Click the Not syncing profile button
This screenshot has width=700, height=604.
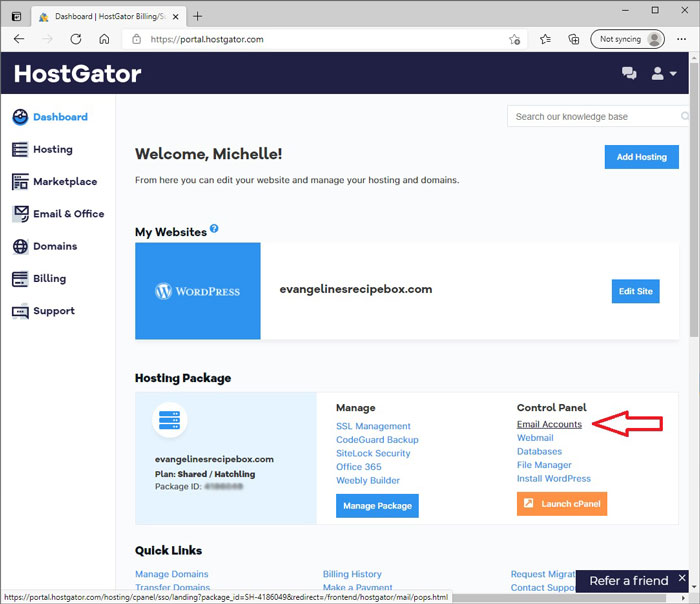(627, 39)
